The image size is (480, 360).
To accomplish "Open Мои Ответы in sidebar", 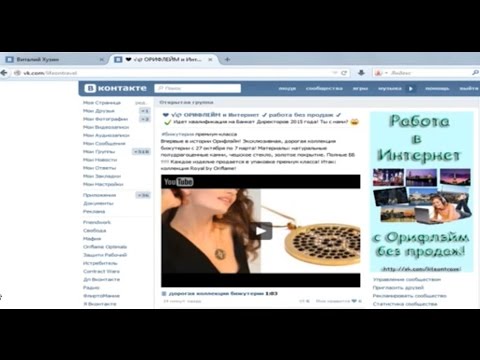I will (x=99, y=168).
